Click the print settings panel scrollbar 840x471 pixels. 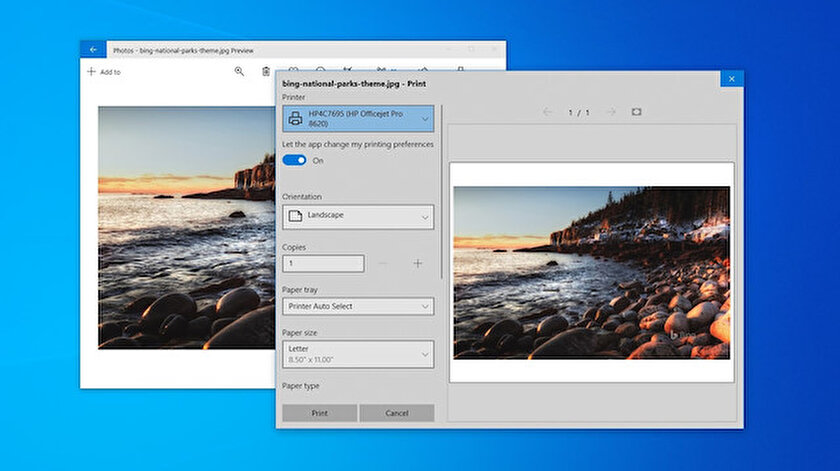click(441, 192)
